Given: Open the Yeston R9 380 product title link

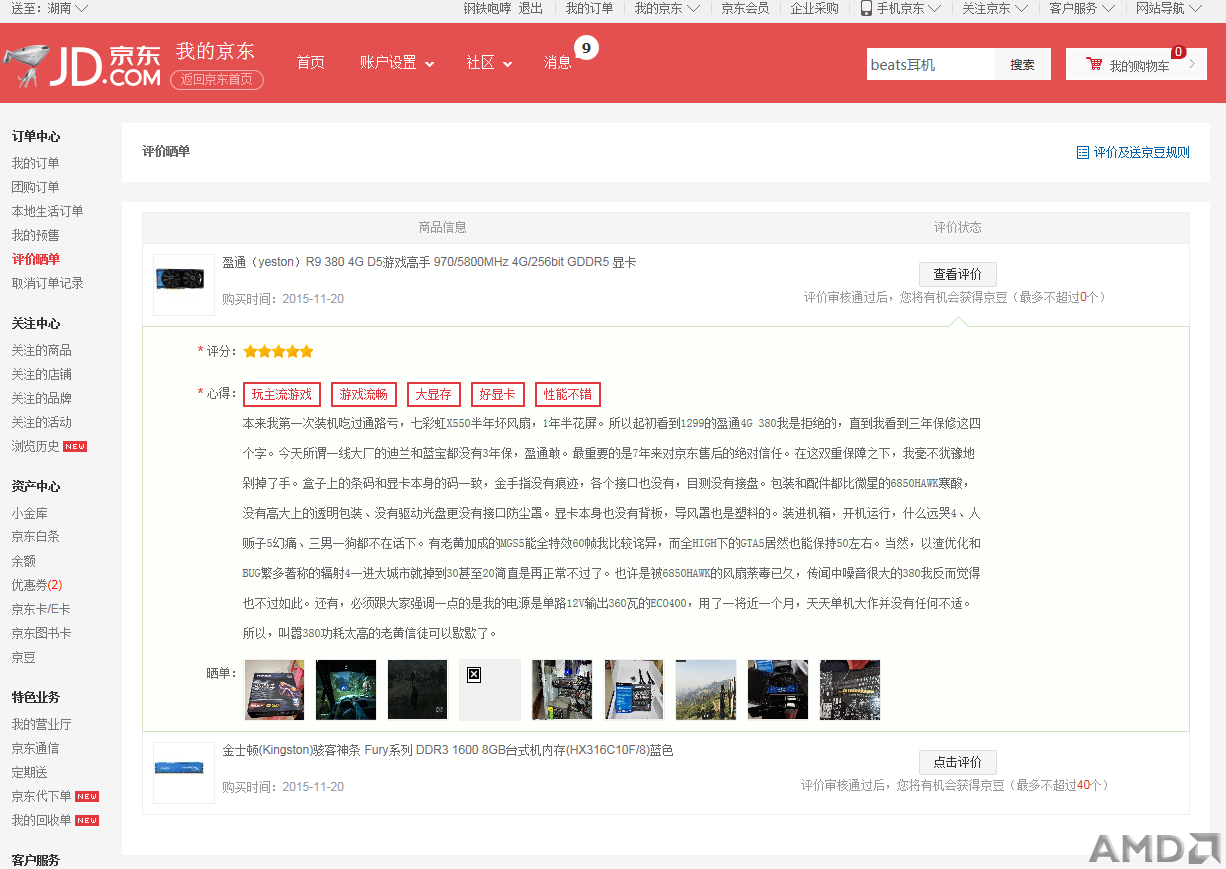Looking at the screenshot, I should click(429, 262).
